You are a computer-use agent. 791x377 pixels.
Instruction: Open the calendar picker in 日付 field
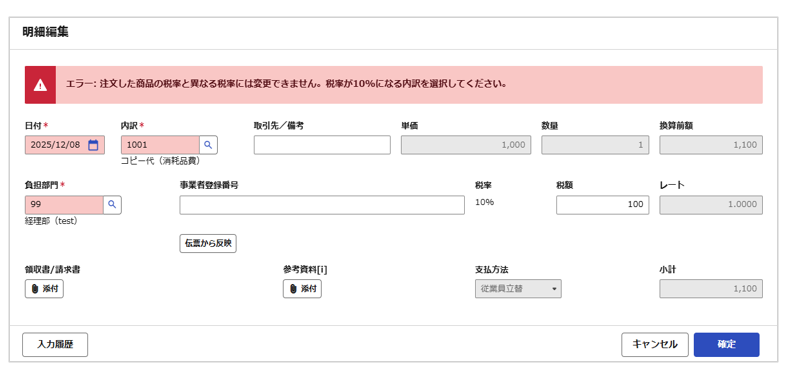tap(93, 145)
